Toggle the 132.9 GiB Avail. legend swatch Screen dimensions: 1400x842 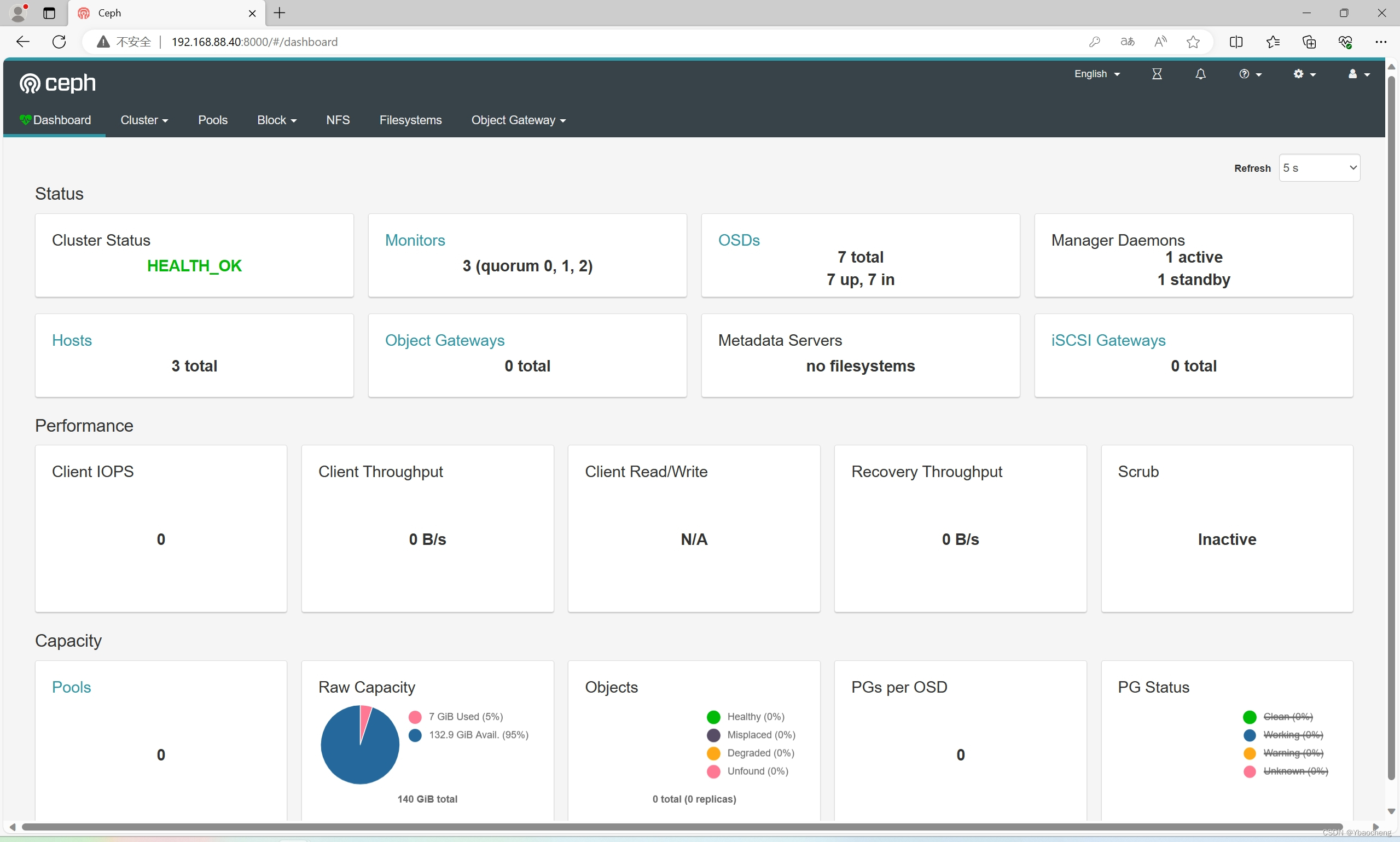415,735
